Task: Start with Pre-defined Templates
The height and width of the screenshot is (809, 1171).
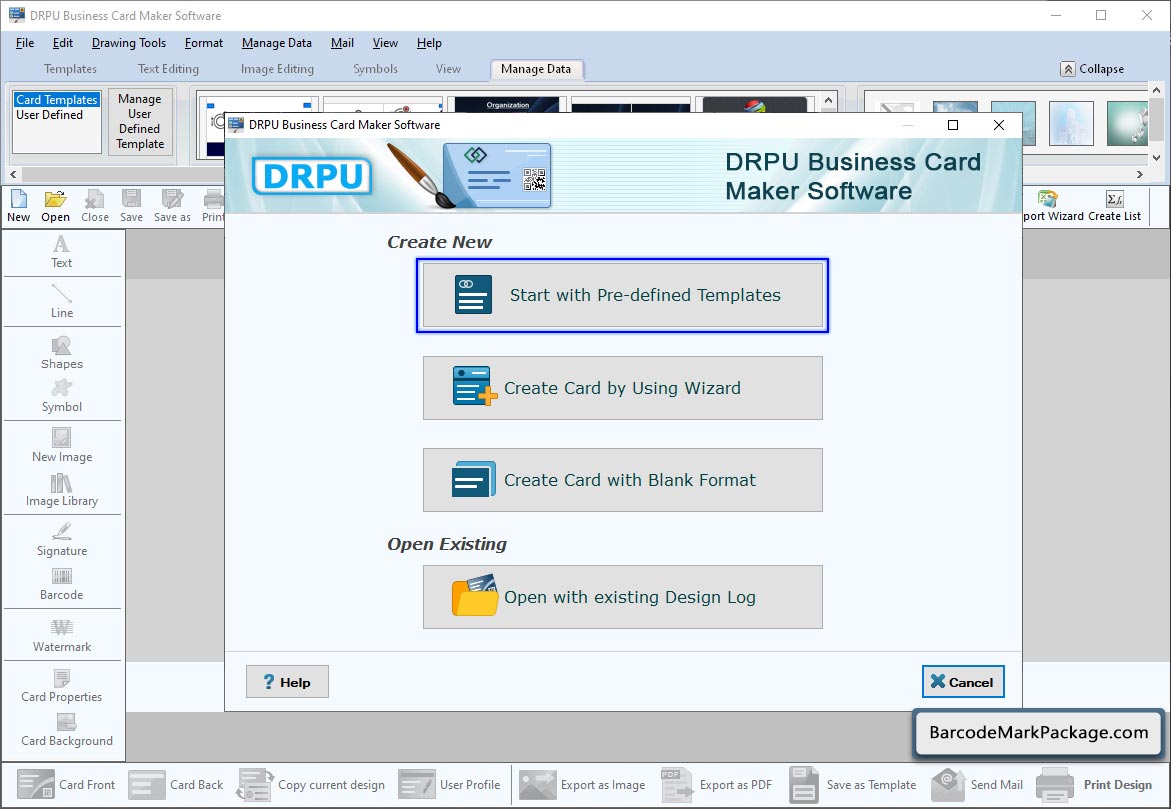Action: tap(622, 295)
